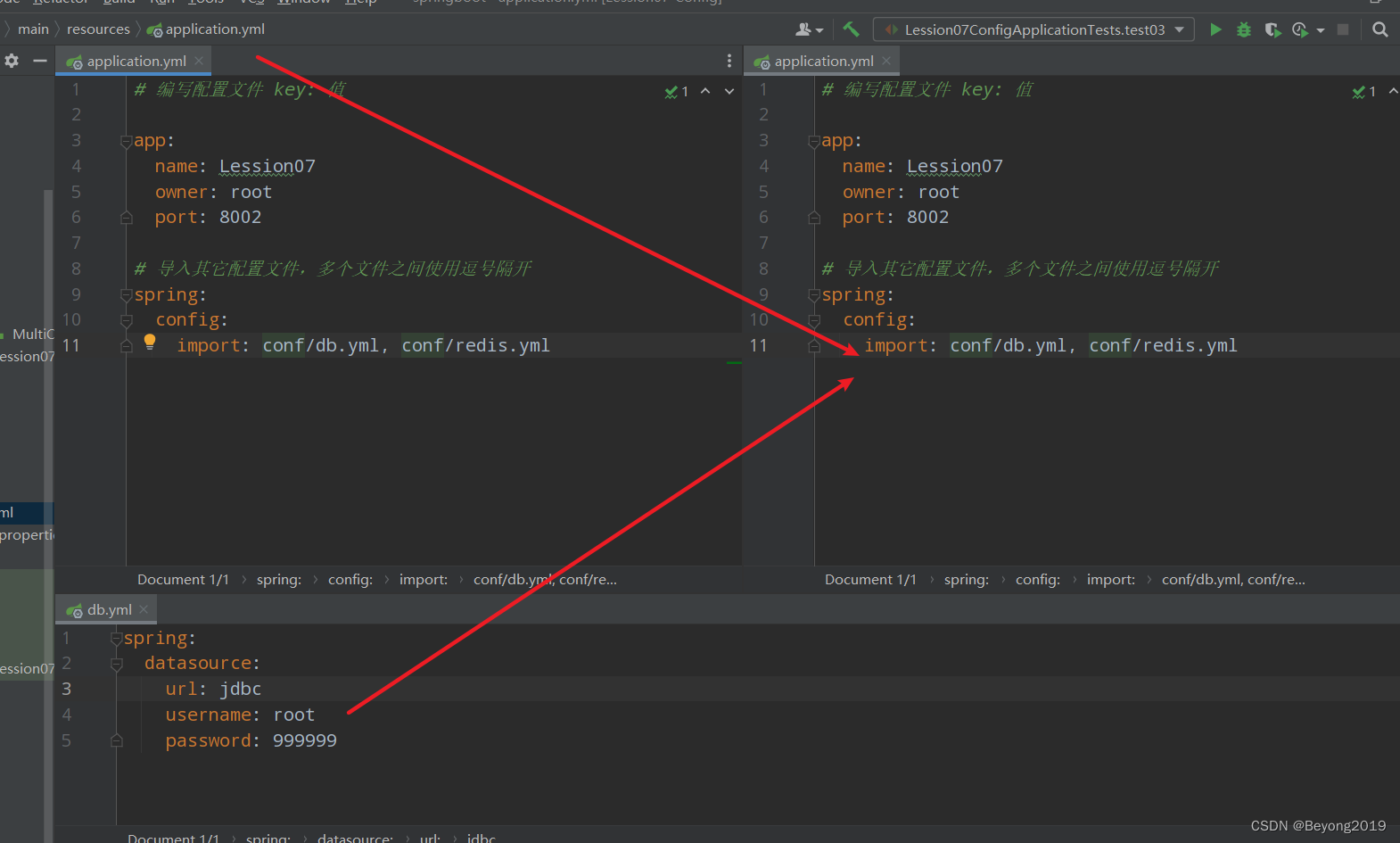Click conf/redis.yml path in right editor
Viewport: 1400px width, 843px height.
1163,346
